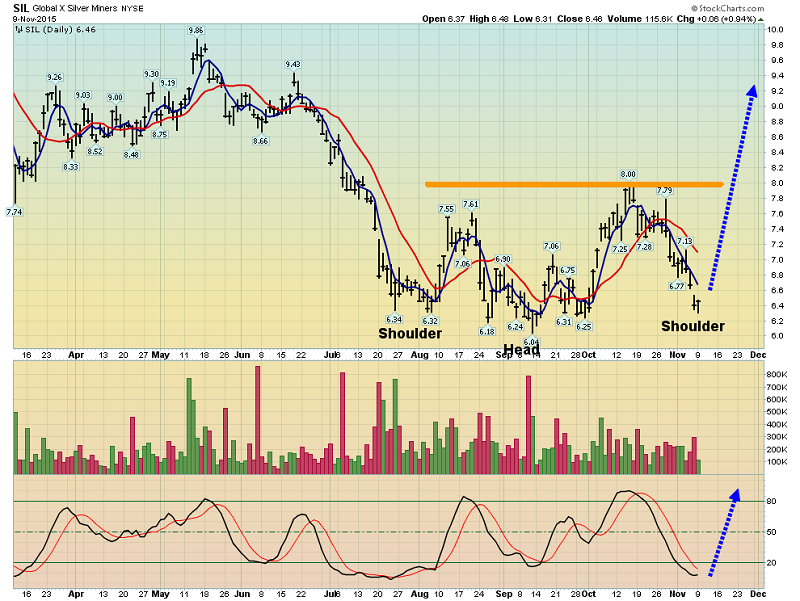The height and width of the screenshot is (601, 800).
Task: Click the 8.66 price label
Action: (x=261, y=141)
